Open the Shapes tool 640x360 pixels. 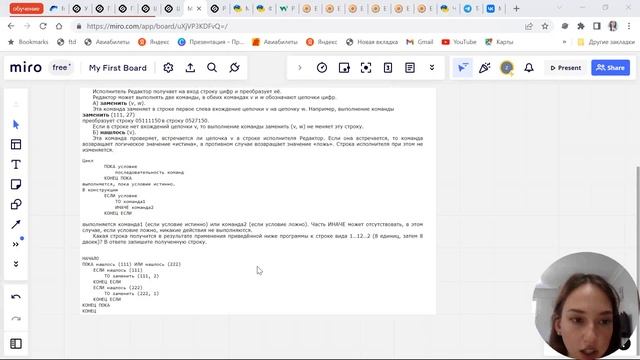(x=16, y=204)
